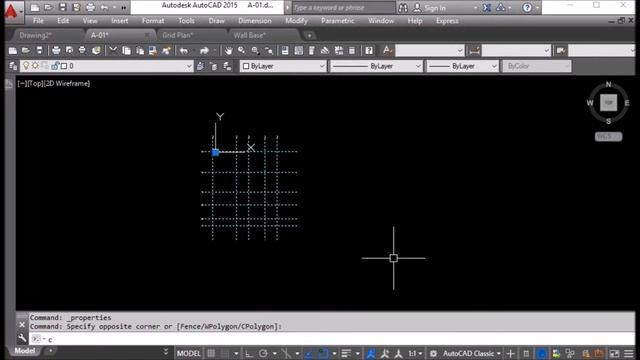Click the Undo arrow in standard toolbar
Viewport: 640px width, 360px height.
pos(184,51)
